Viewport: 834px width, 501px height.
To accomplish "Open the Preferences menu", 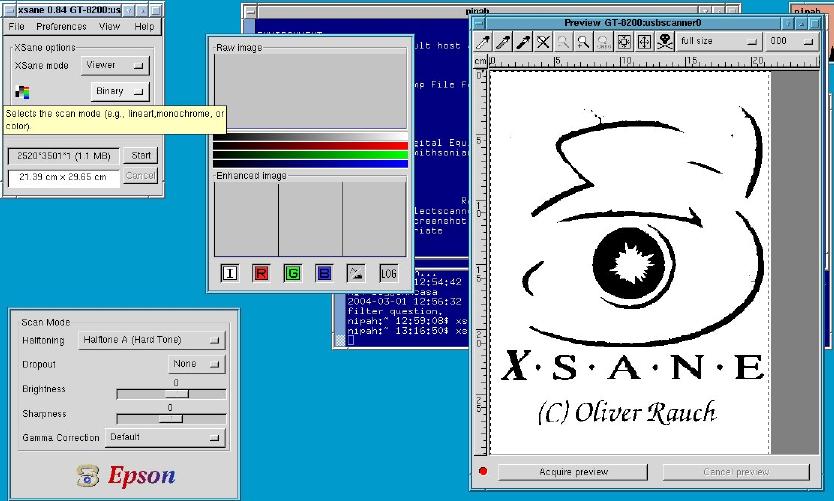I will point(61,26).
